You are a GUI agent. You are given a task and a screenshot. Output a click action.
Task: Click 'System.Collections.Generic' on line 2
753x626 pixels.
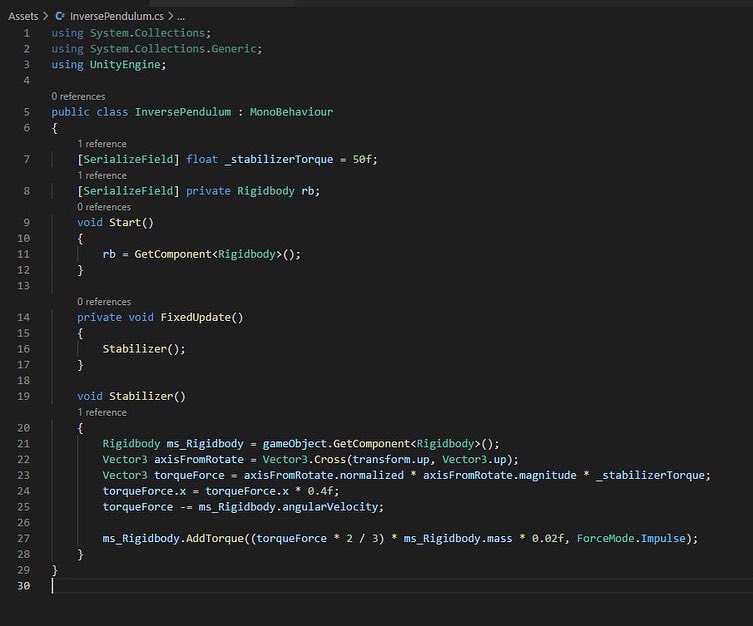(x=173, y=49)
